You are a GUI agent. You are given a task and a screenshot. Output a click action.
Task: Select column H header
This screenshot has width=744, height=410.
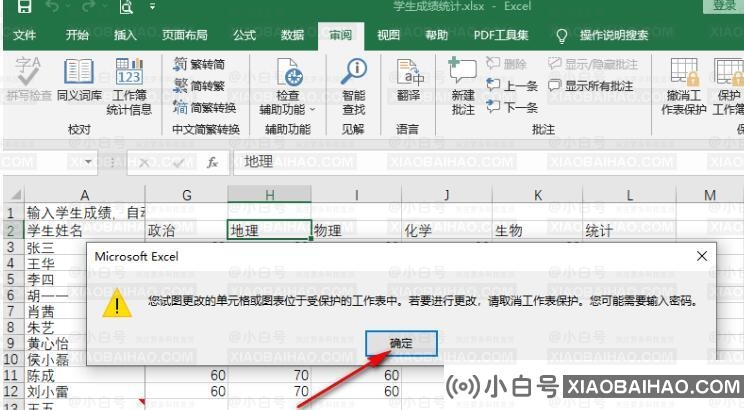270,195
